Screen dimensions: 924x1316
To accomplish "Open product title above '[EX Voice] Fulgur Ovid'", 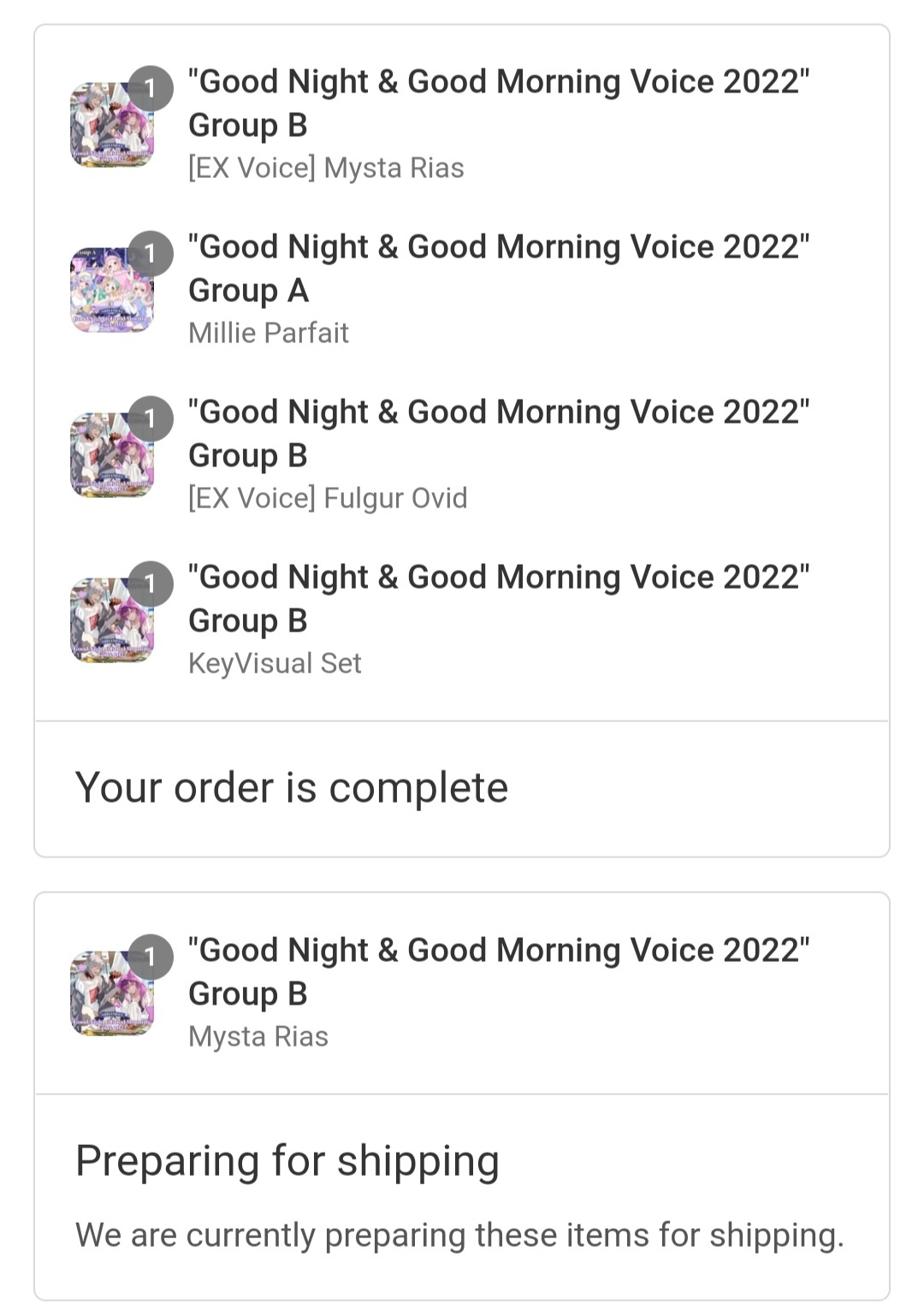I will coord(499,434).
